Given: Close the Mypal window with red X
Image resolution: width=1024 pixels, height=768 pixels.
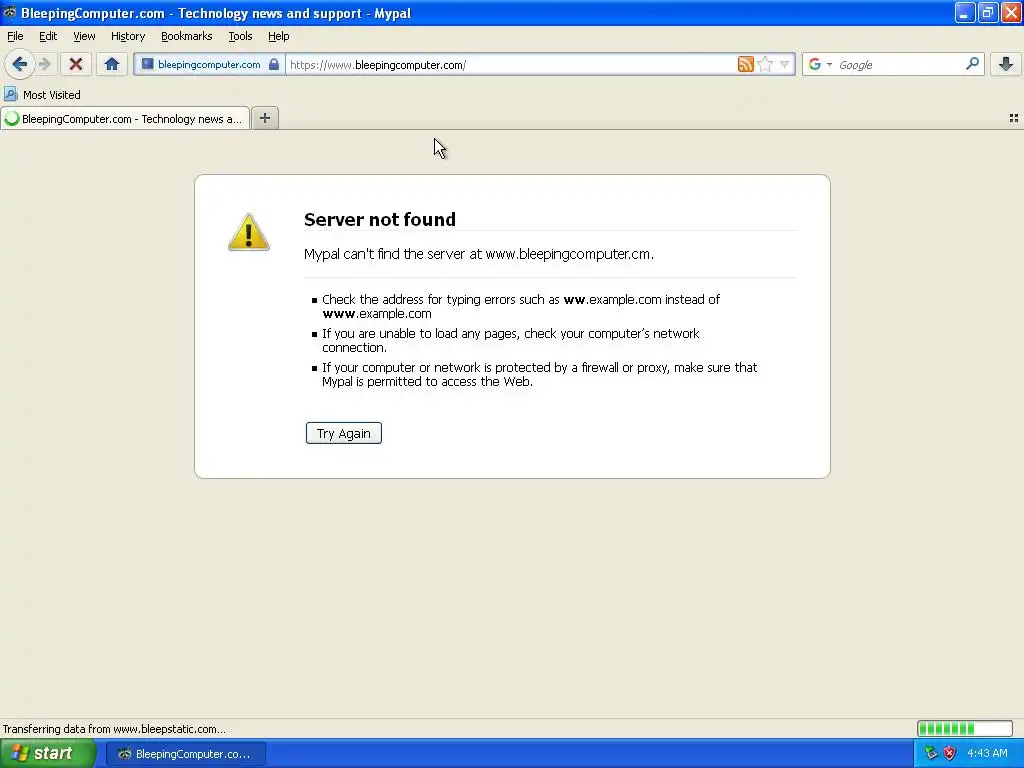Looking at the screenshot, I should (x=1011, y=12).
